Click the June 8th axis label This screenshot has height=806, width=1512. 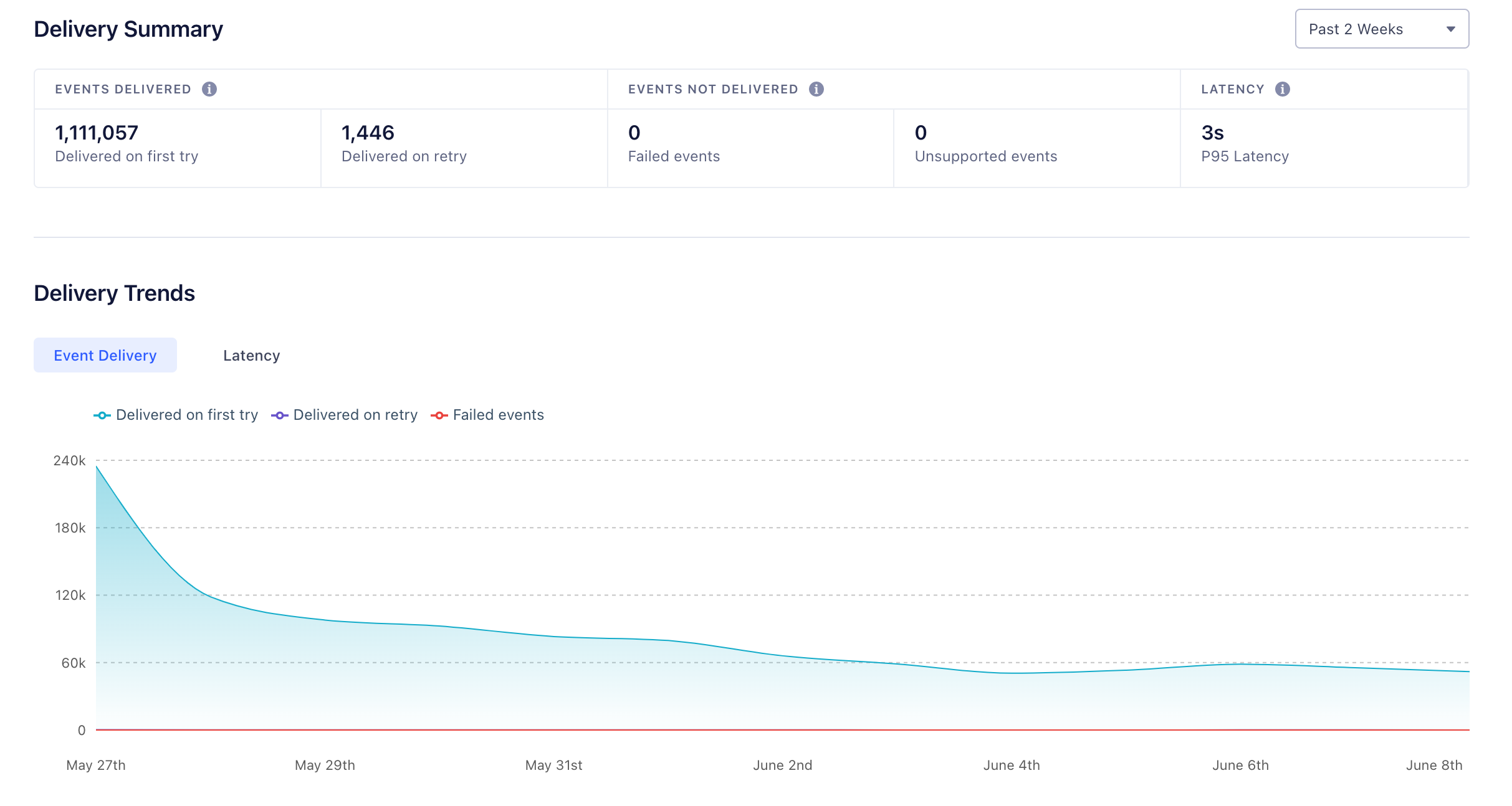[x=1433, y=765]
